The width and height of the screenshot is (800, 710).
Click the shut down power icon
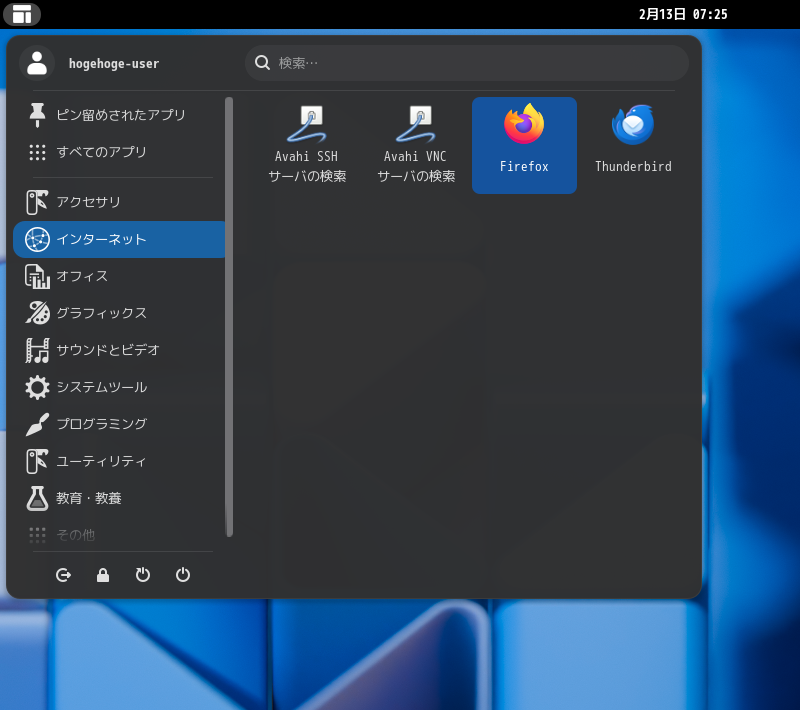click(x=183, y=575)
